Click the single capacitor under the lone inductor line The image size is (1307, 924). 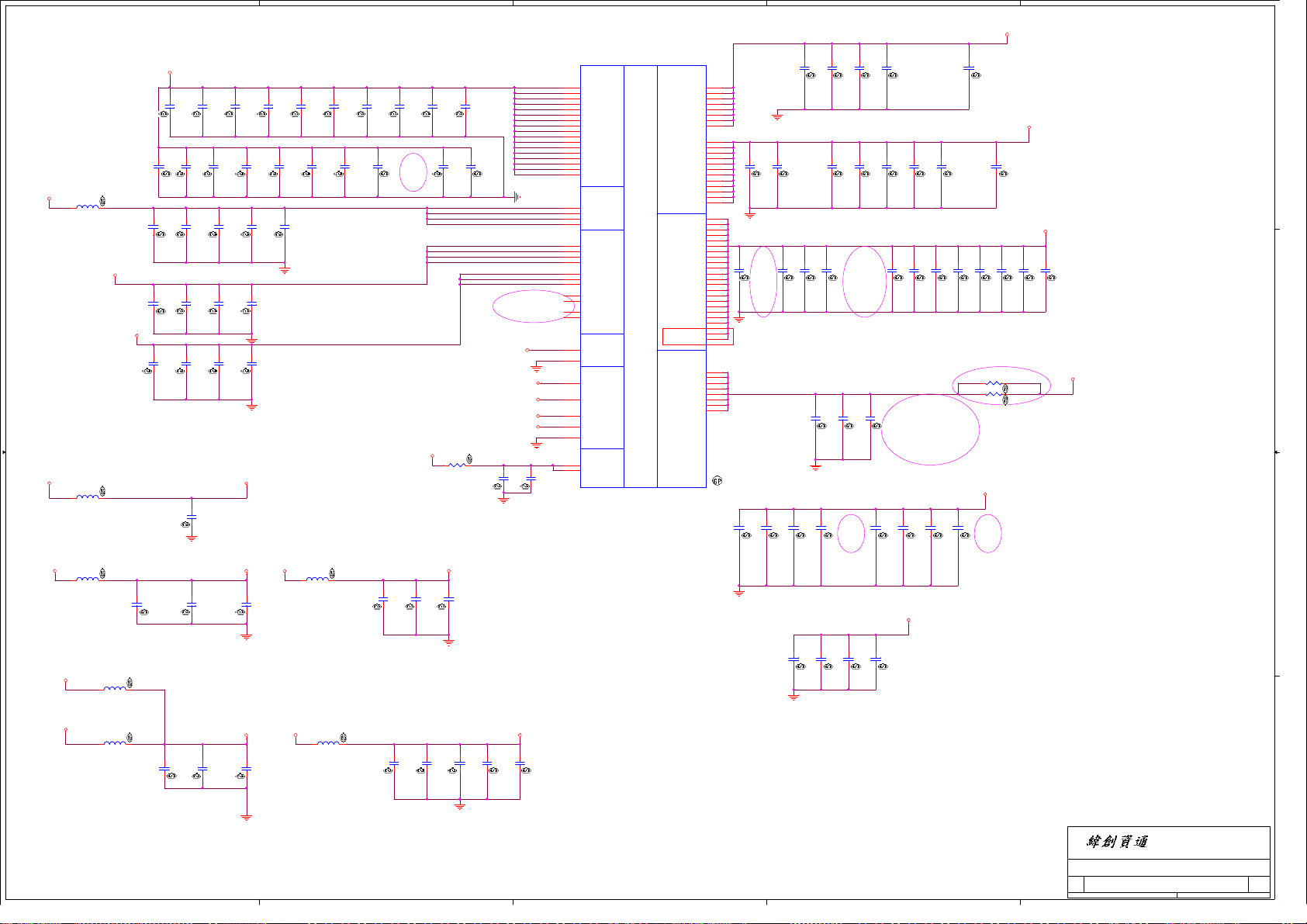tap(192, 517)
